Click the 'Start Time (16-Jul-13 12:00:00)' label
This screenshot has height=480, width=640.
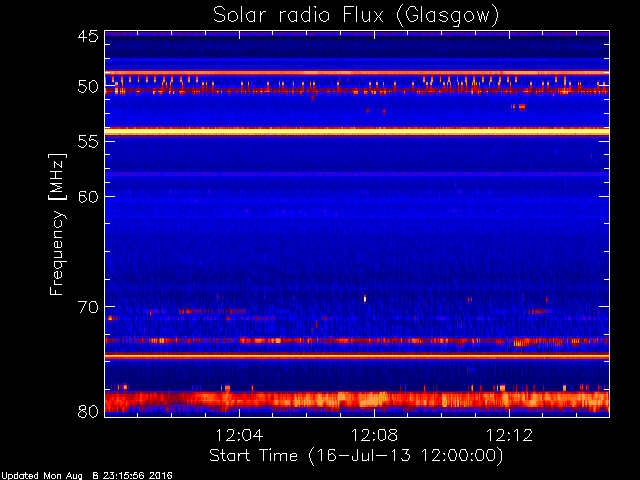click(x=356, y=456)
